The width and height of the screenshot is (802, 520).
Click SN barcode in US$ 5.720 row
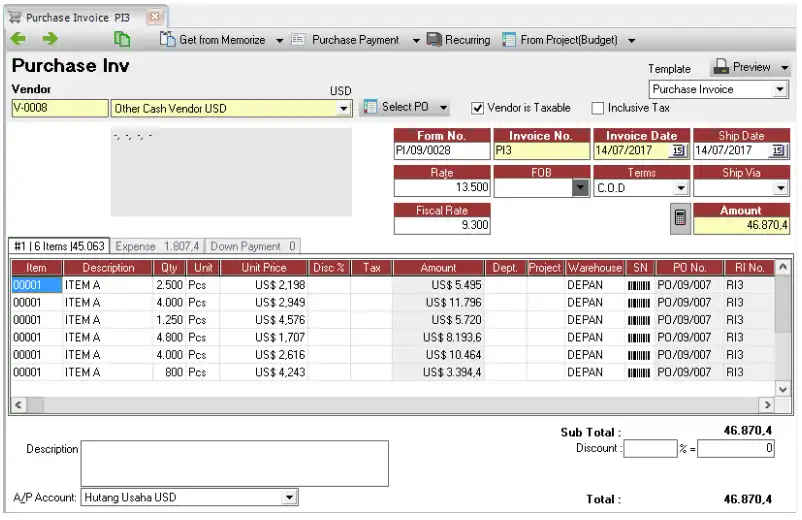tap(639, 321)
